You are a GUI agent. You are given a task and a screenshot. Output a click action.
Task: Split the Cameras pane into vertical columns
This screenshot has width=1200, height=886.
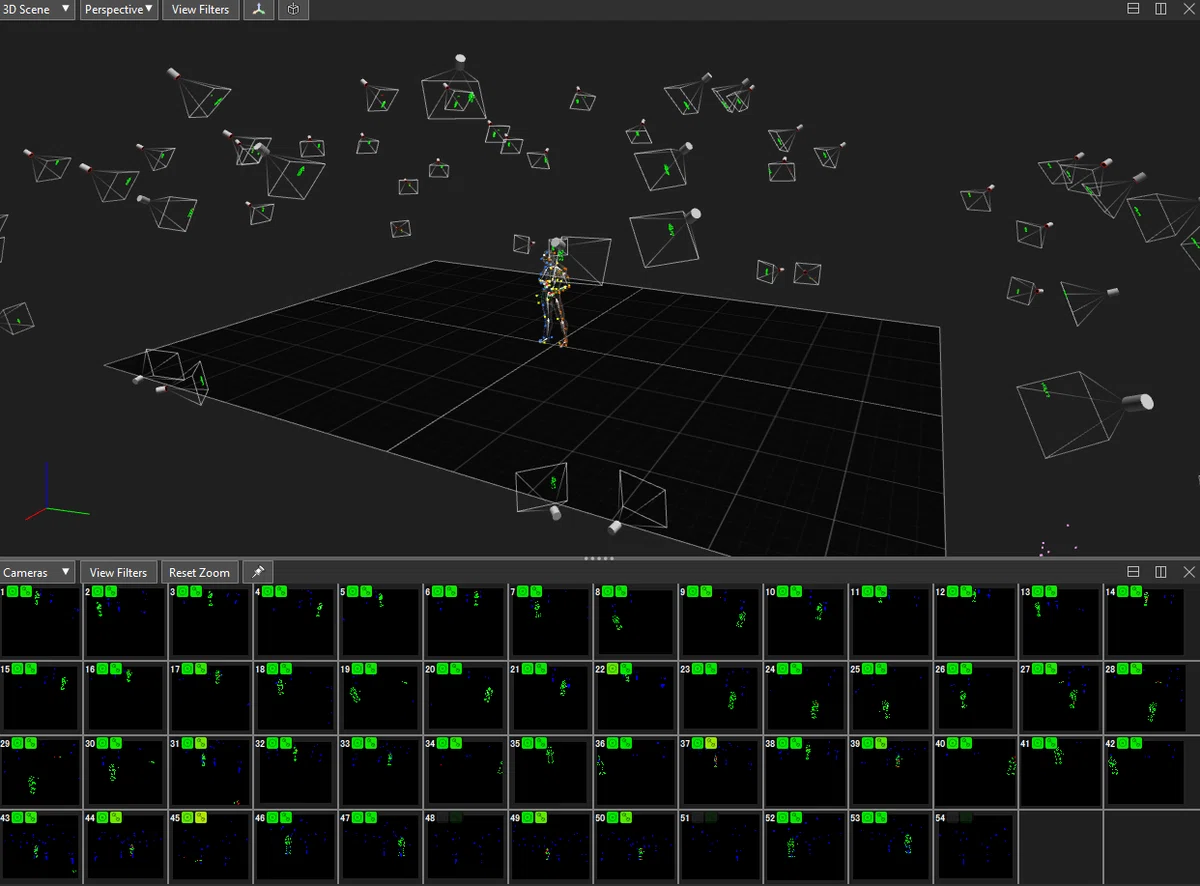[1161, 572]
